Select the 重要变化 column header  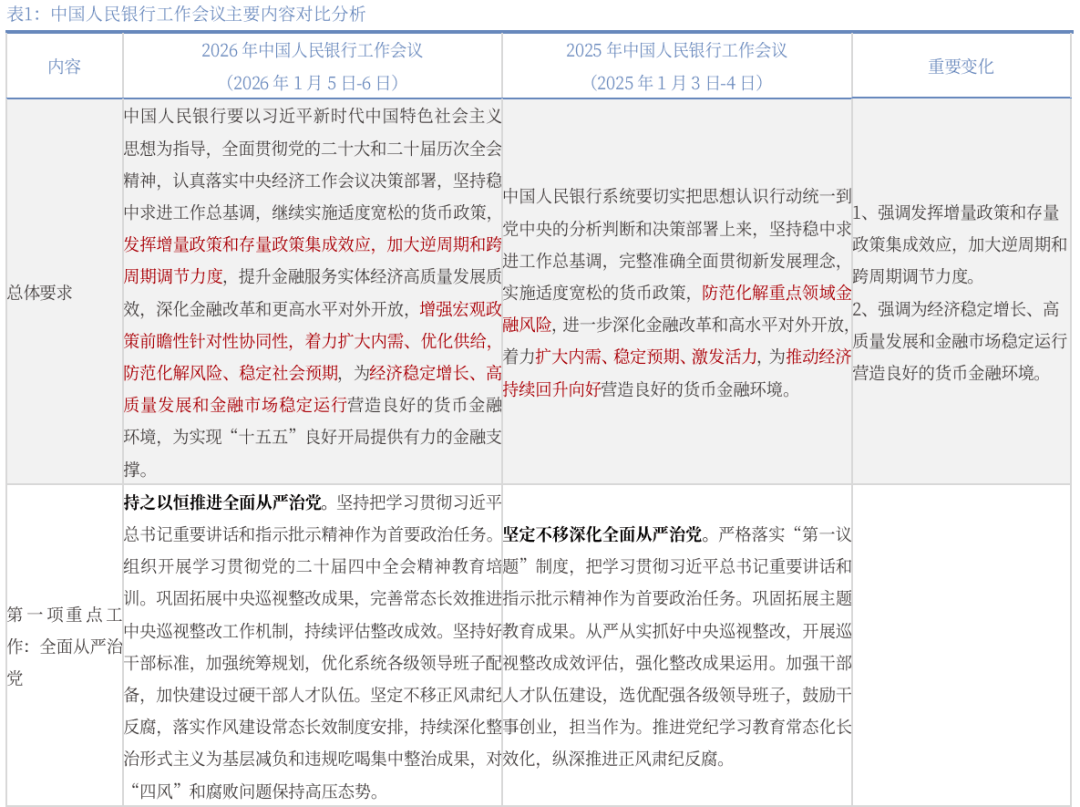tap(962, 67)
